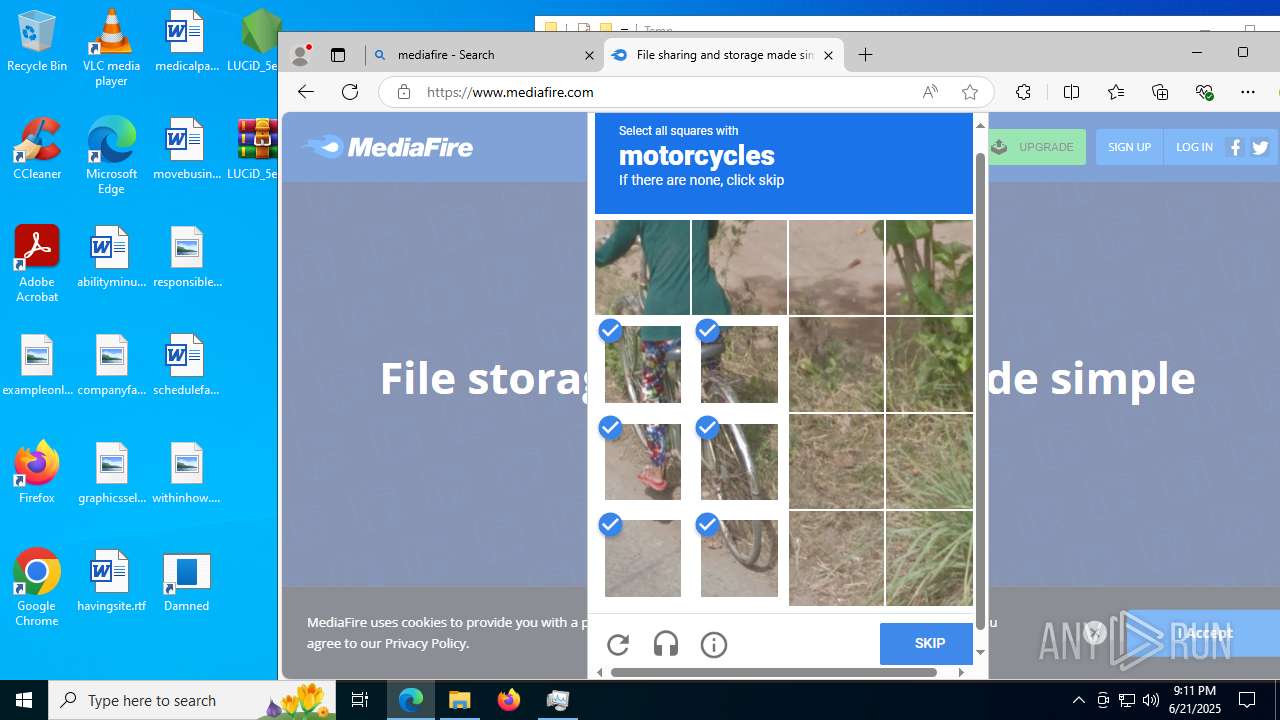
Task: Open Edge Settings and more menu
Action: click(x=1248, y=92)
